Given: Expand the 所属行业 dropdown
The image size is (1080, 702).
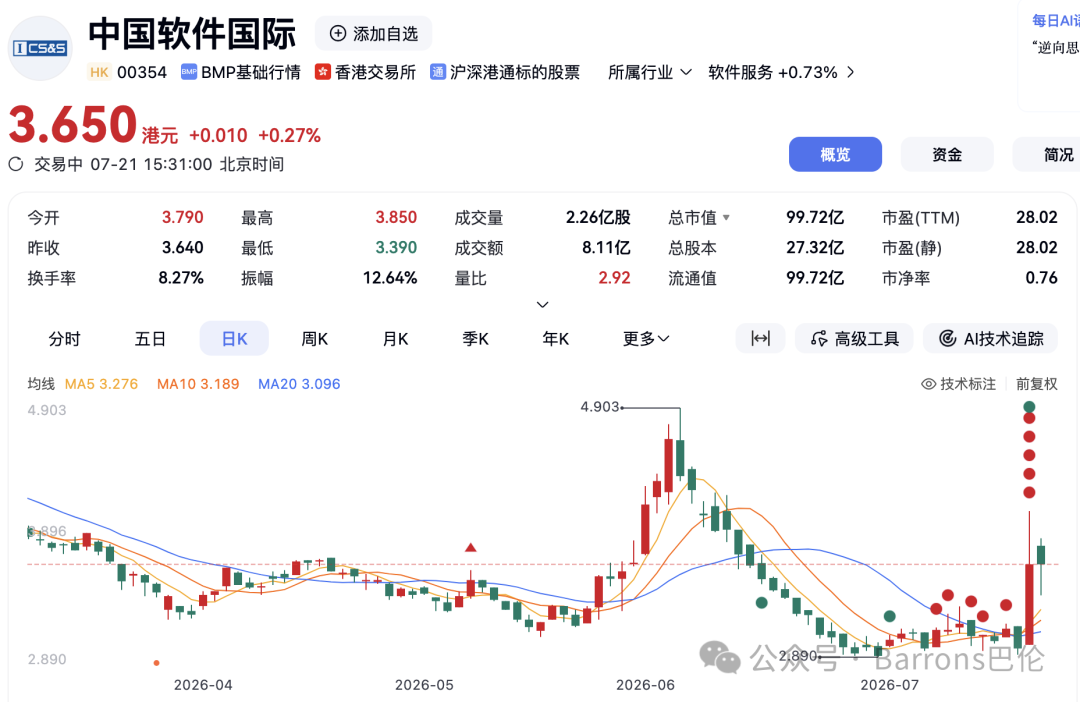Looking at the screenshot, I should tap(650, 72).
